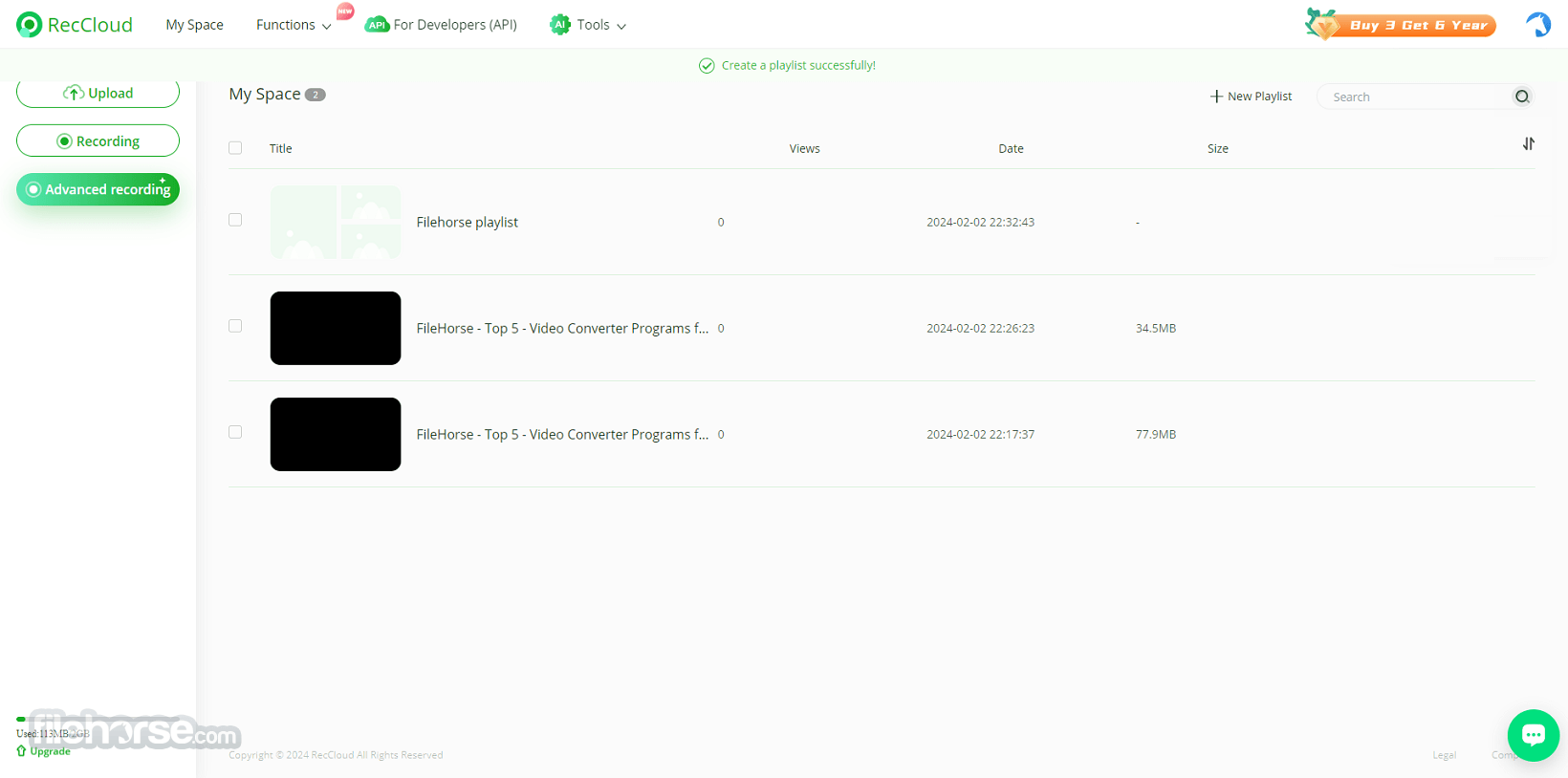
Task: Click the API cloud icon
Action: [377, 25]
